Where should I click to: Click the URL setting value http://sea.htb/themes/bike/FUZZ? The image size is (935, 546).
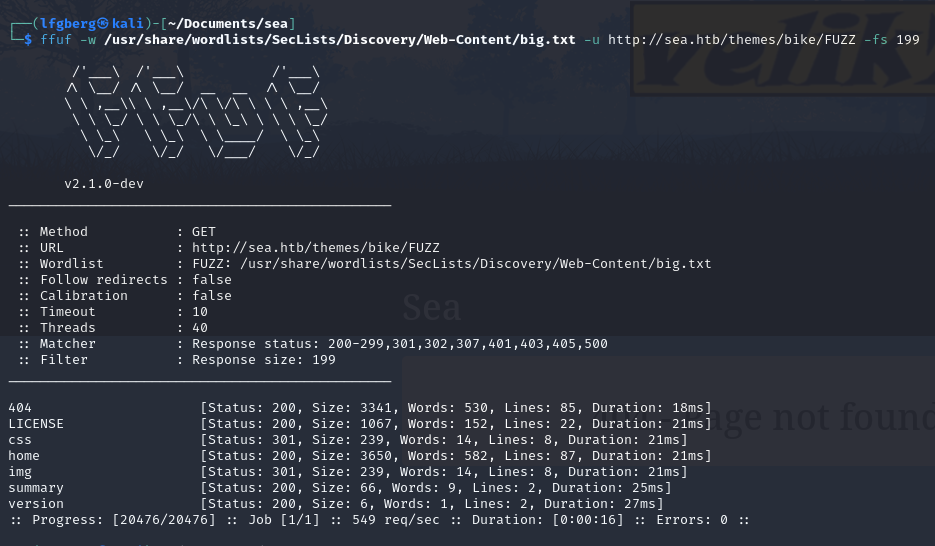[x=315, y=247]
